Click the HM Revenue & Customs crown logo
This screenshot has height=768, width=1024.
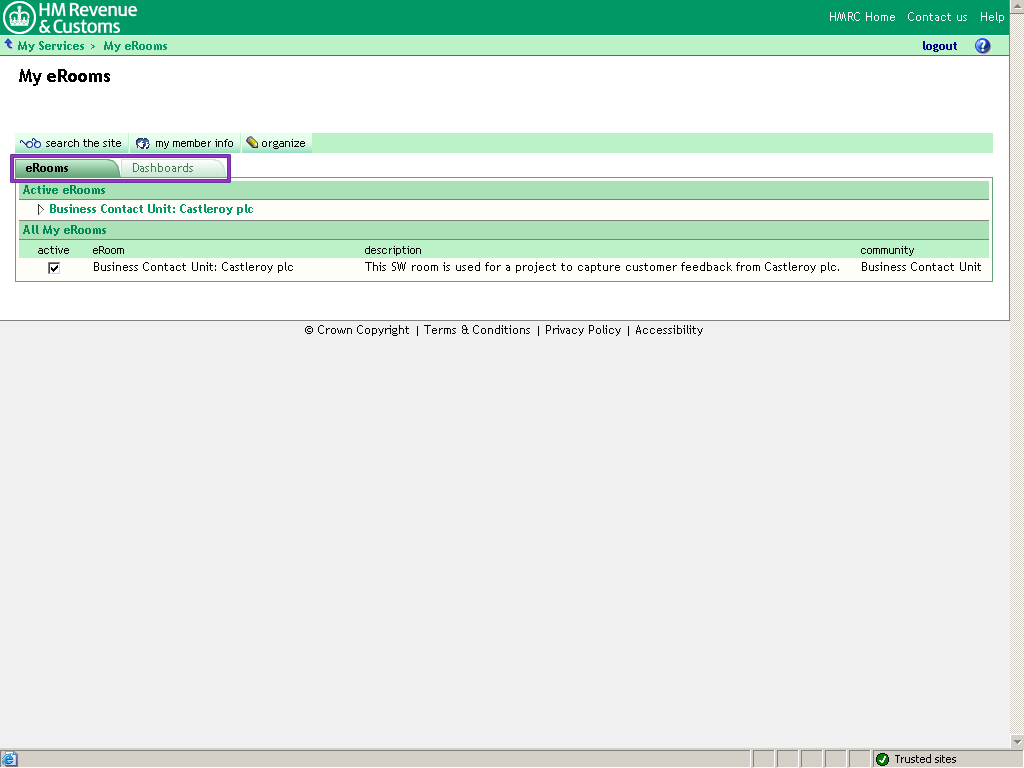click(x=20, y=17)
